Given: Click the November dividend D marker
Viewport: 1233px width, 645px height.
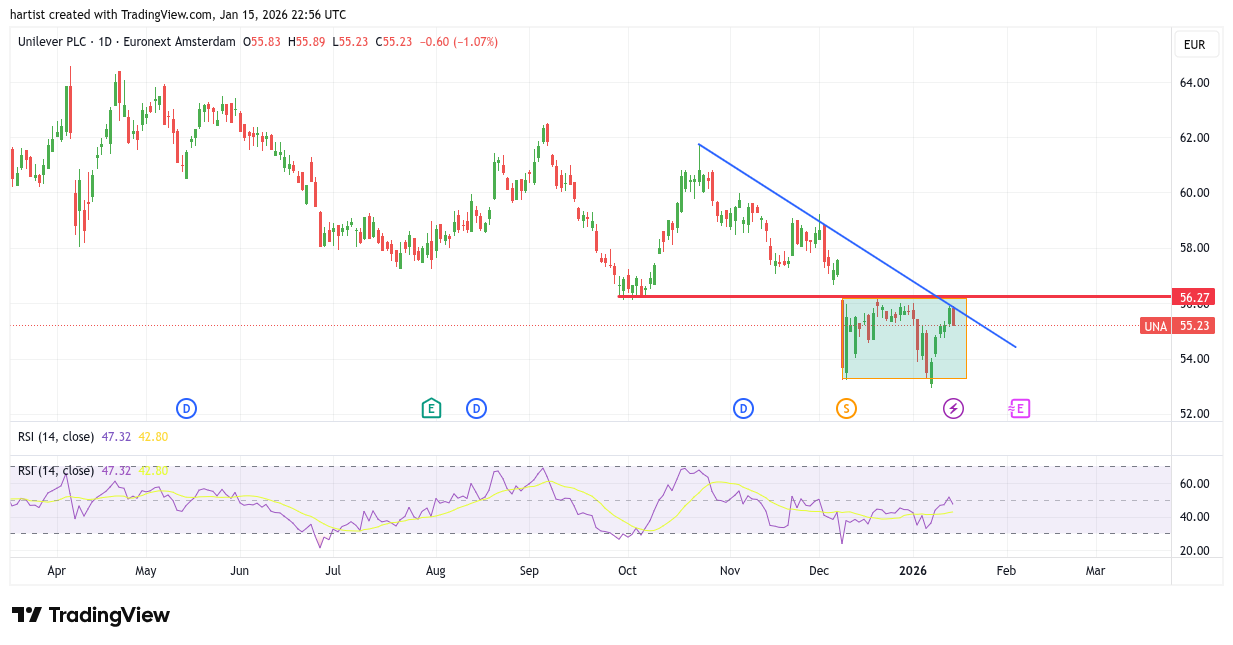Looking at the screenshot, I should coord(743,408).
